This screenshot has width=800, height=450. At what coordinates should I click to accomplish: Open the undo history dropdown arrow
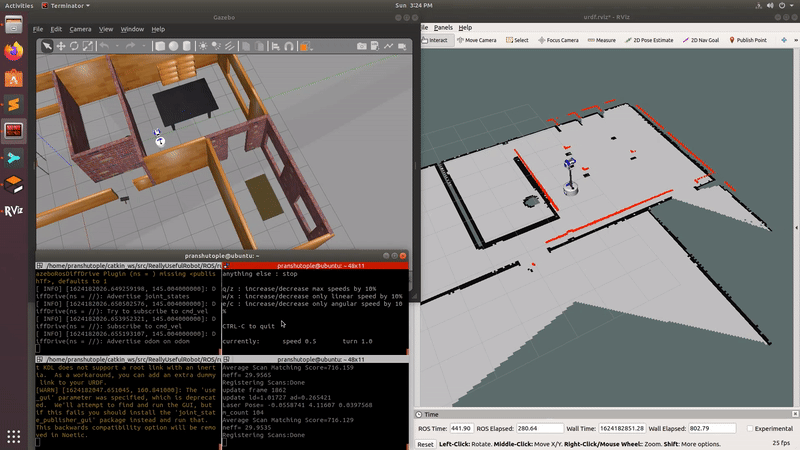(117, 46)
